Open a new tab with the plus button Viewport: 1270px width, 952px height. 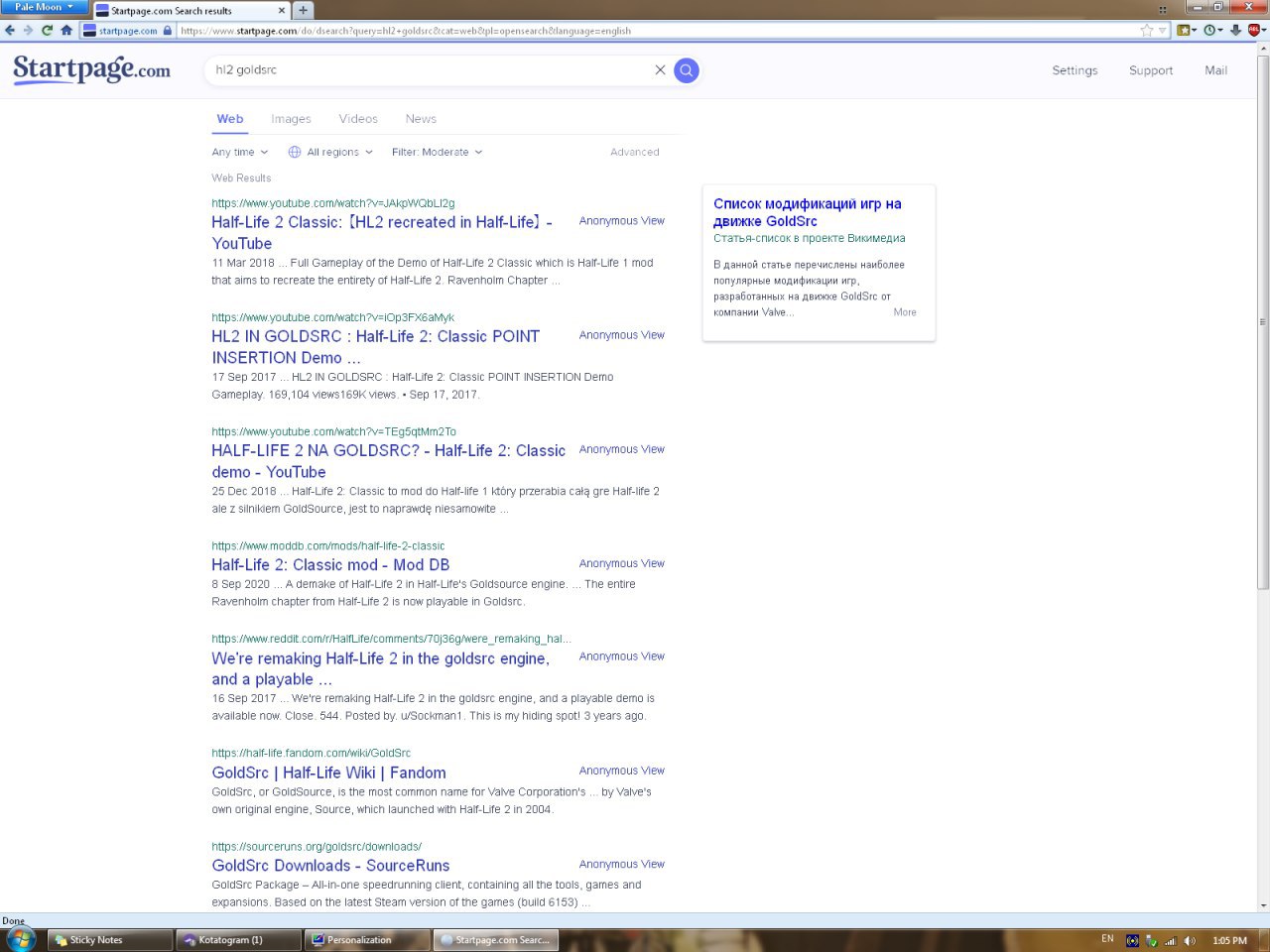point(303,10)
